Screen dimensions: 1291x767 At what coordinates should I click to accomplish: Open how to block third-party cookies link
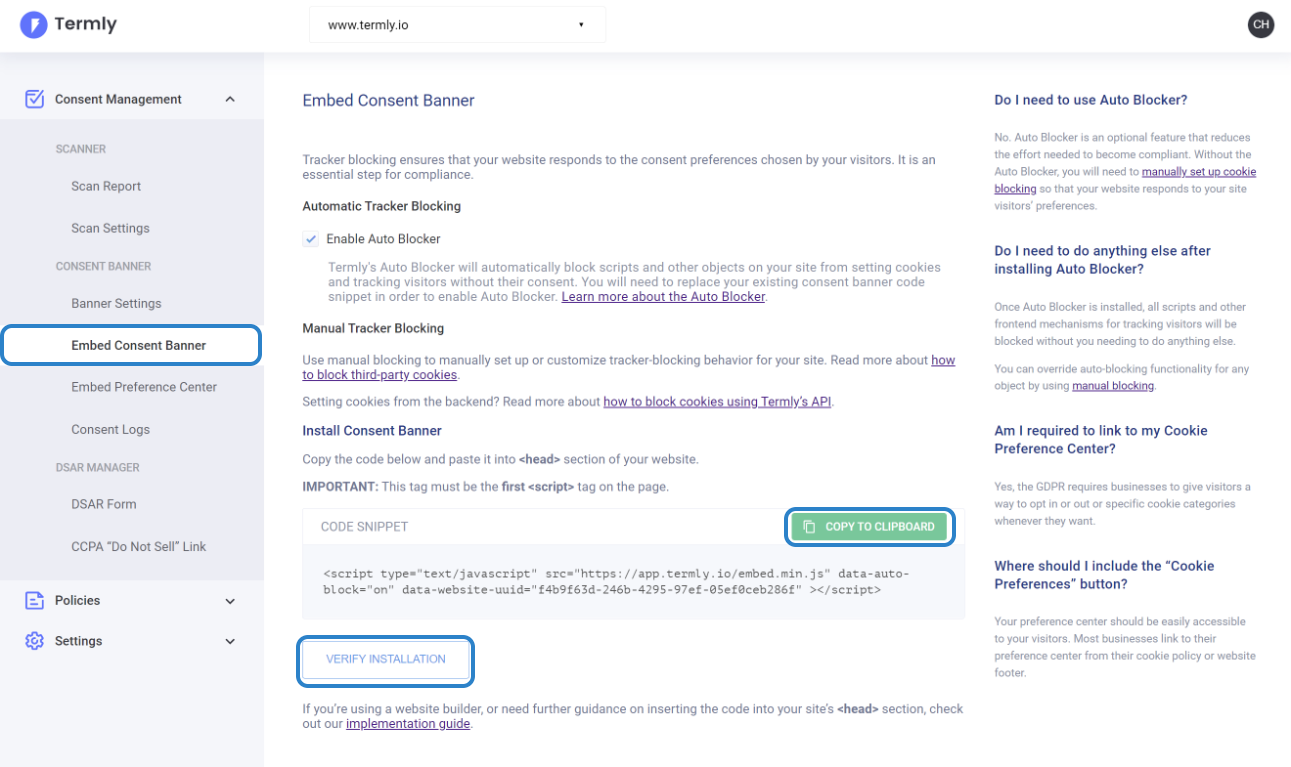tap(380, 375)
